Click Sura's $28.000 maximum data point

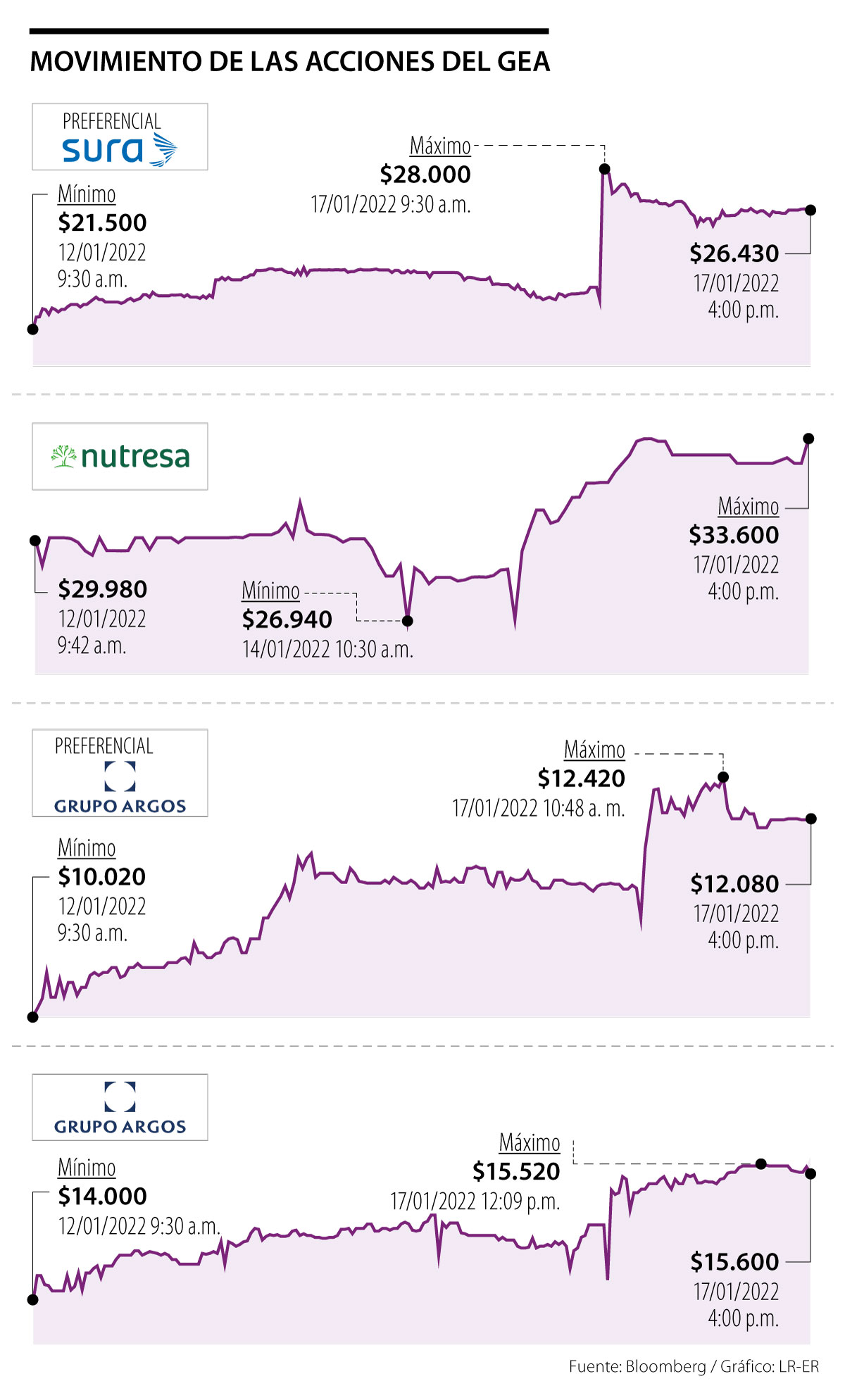tap(604, 169)
